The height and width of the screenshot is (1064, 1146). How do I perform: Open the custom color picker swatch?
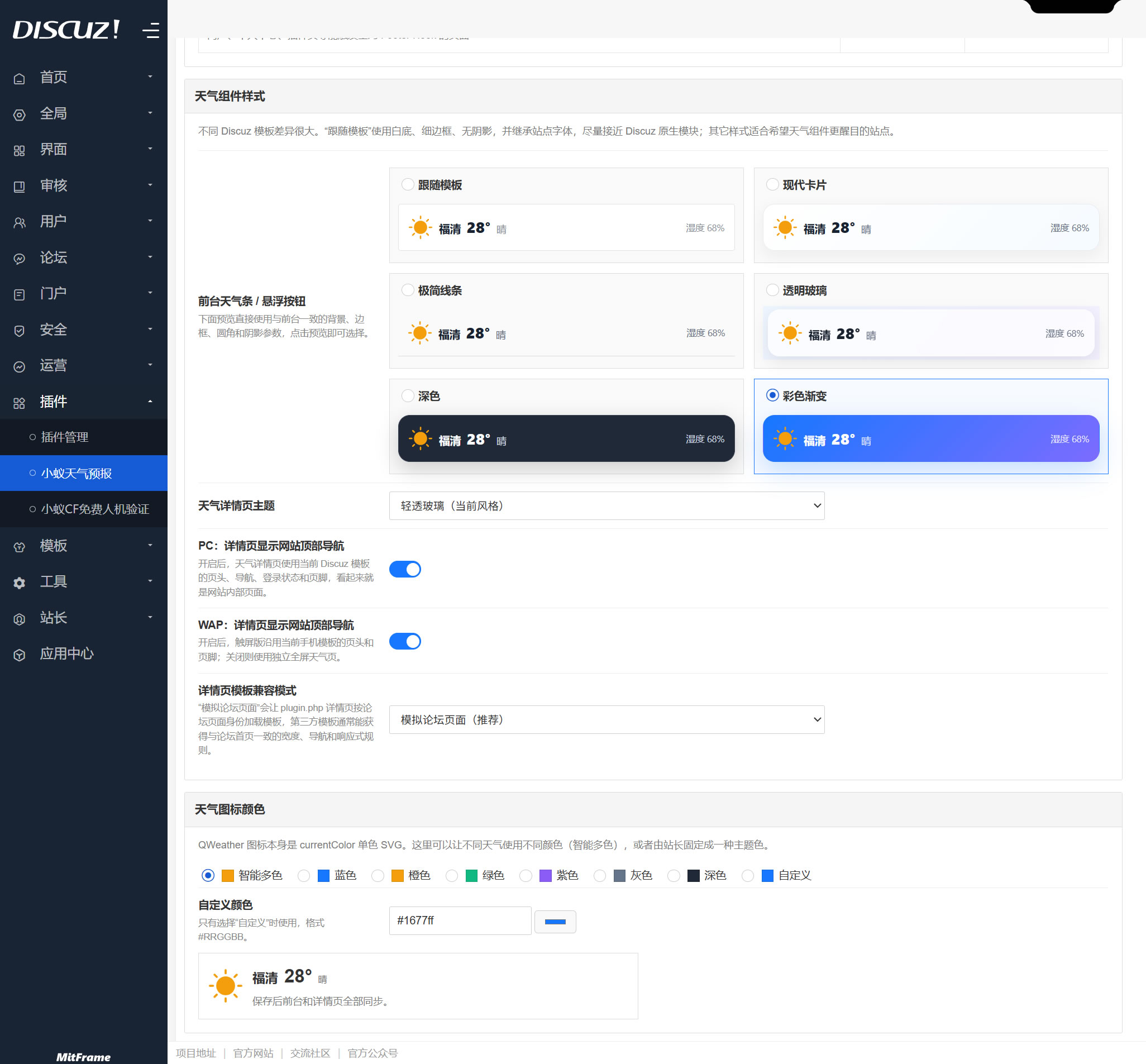(555, 921)
